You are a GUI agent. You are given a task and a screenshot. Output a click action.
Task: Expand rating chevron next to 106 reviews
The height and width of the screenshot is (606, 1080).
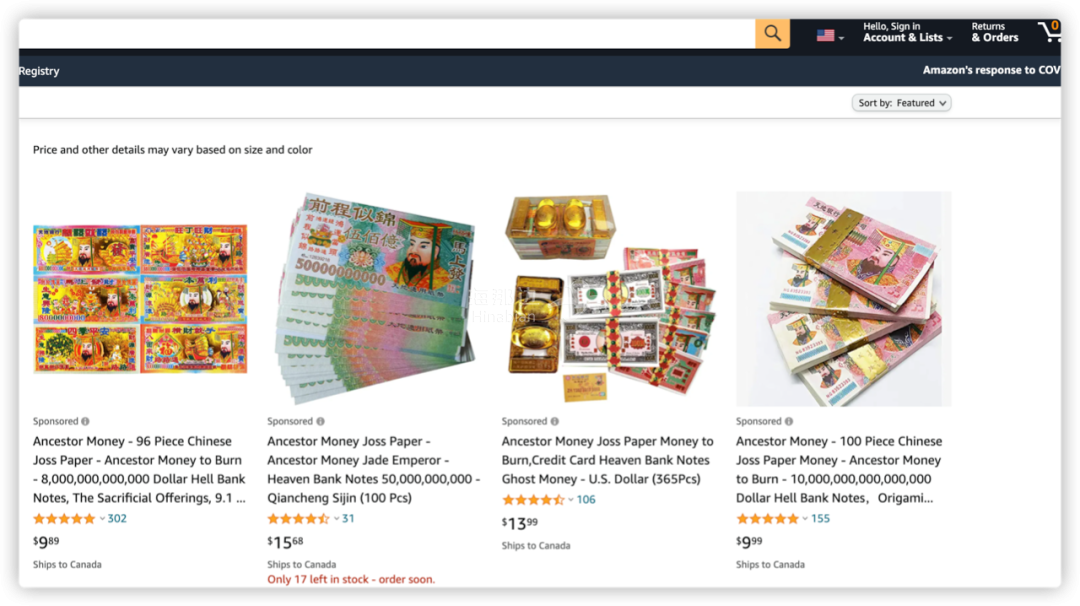(570, 500)
